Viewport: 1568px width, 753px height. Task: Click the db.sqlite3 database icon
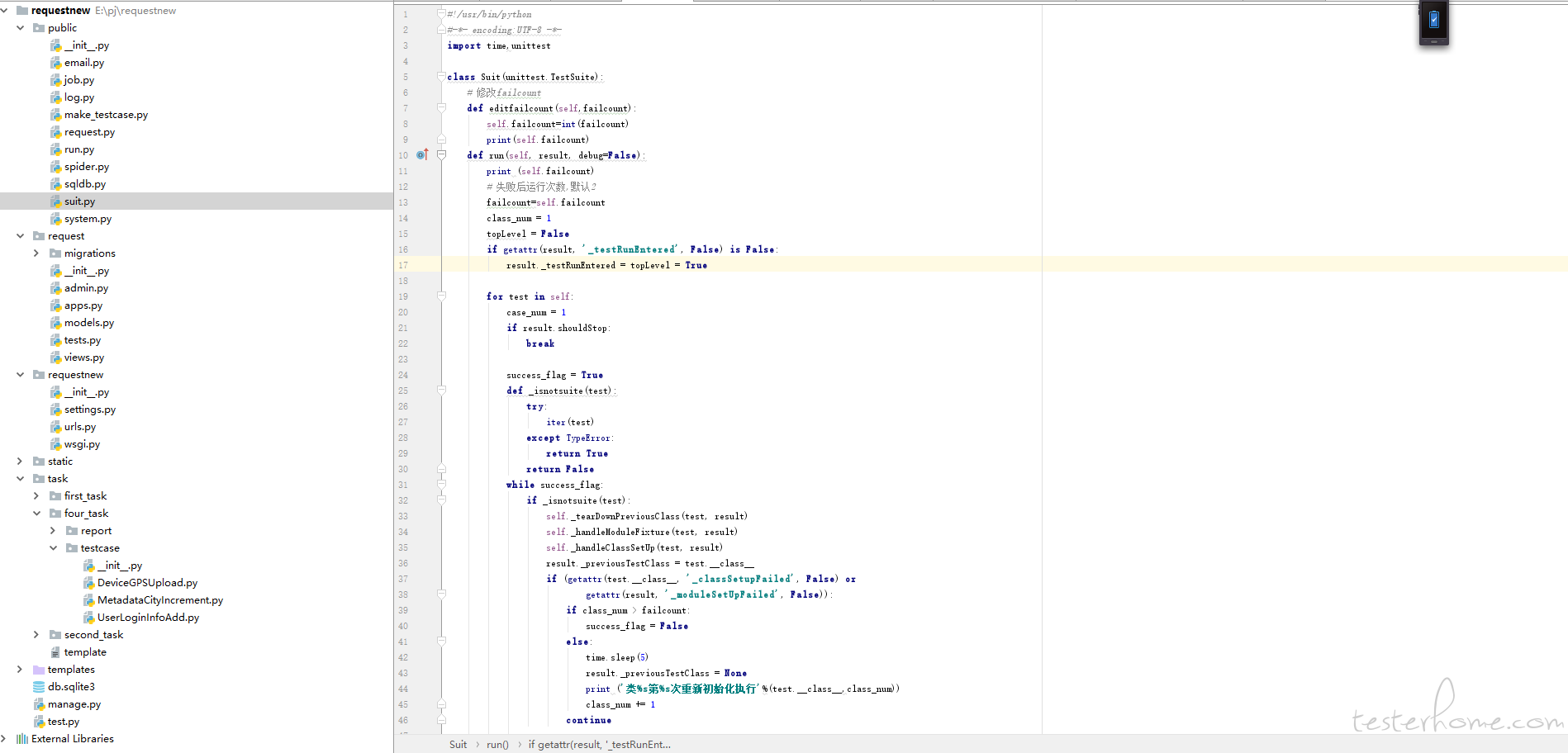[39, 687]
